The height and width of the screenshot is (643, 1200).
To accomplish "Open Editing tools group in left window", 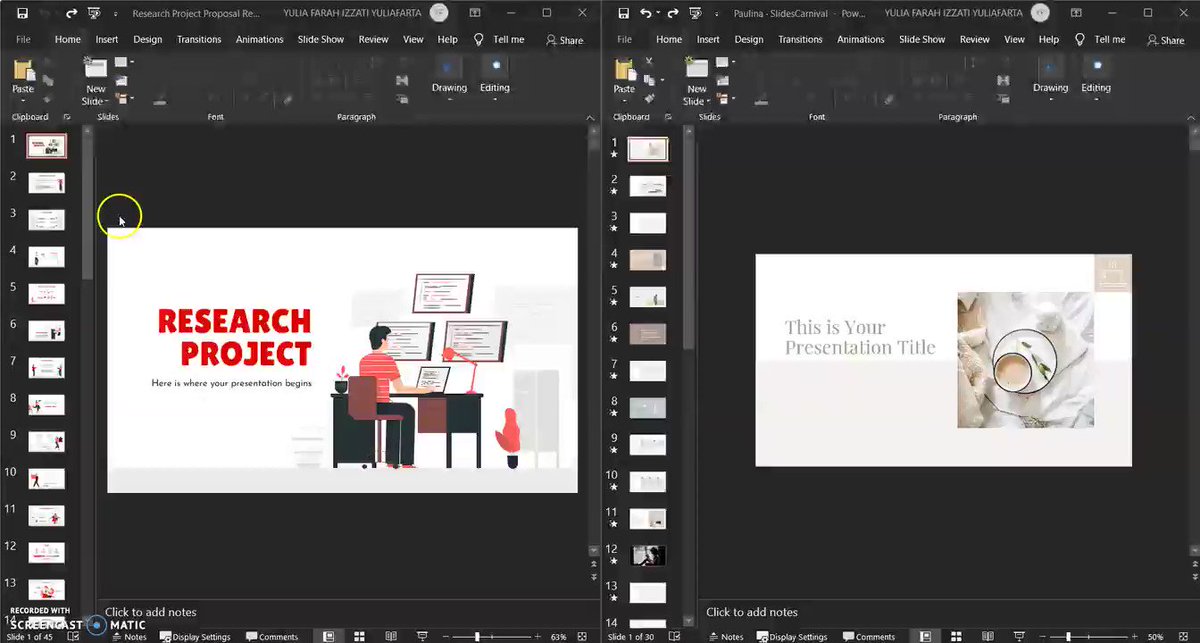I will point(495,76).
